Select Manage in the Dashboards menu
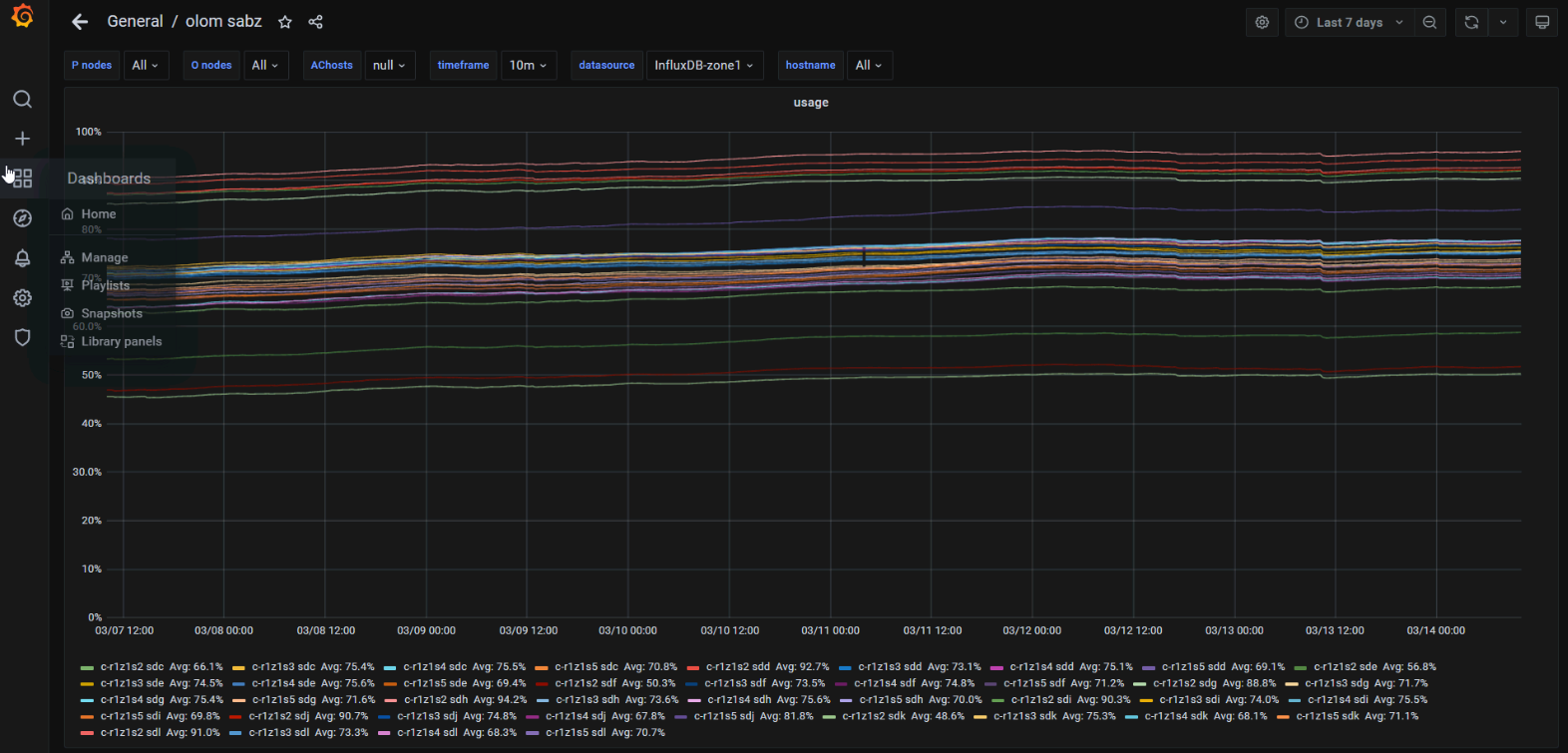This screenshot has height=753, width=1568. pos(104,257)
